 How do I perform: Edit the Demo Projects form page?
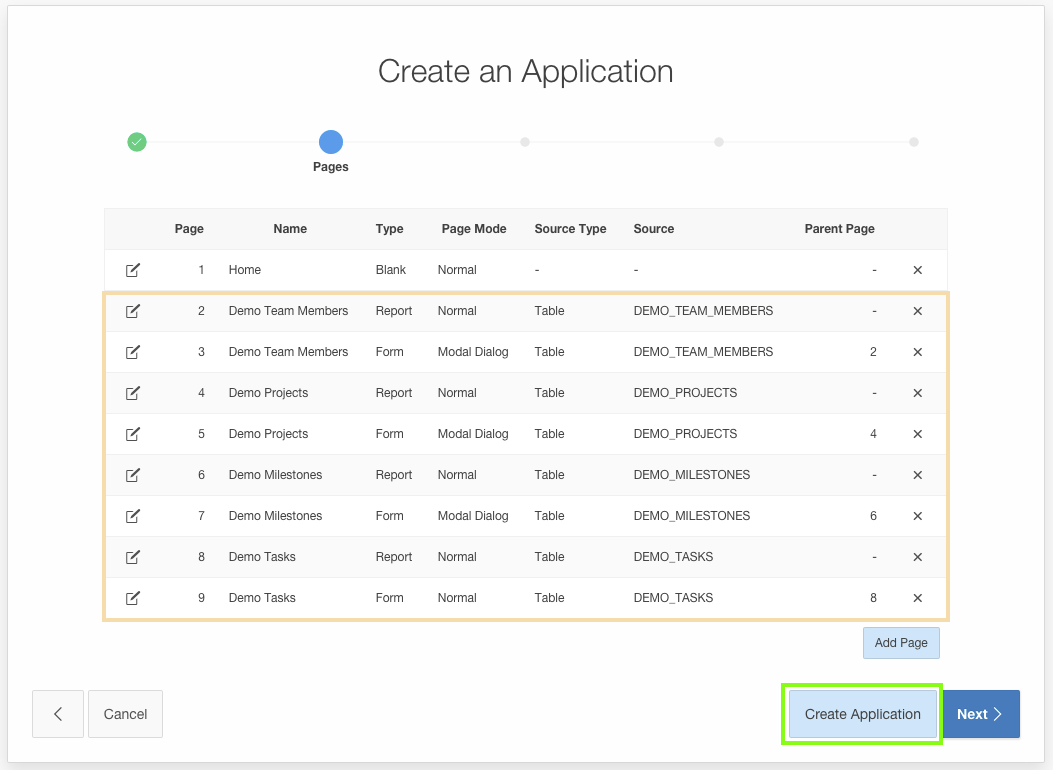click(x=133, y=434)
